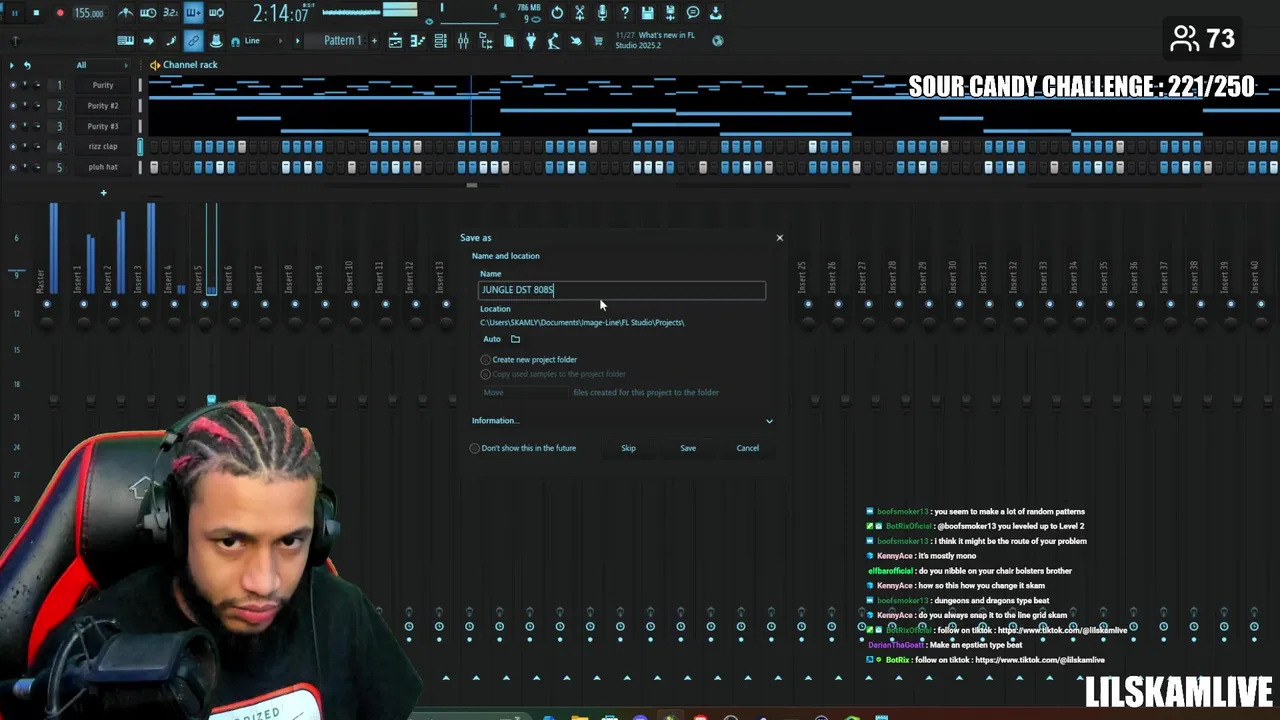Click the undo history icon
The image size is (1280, 720).
click(557, 13)
